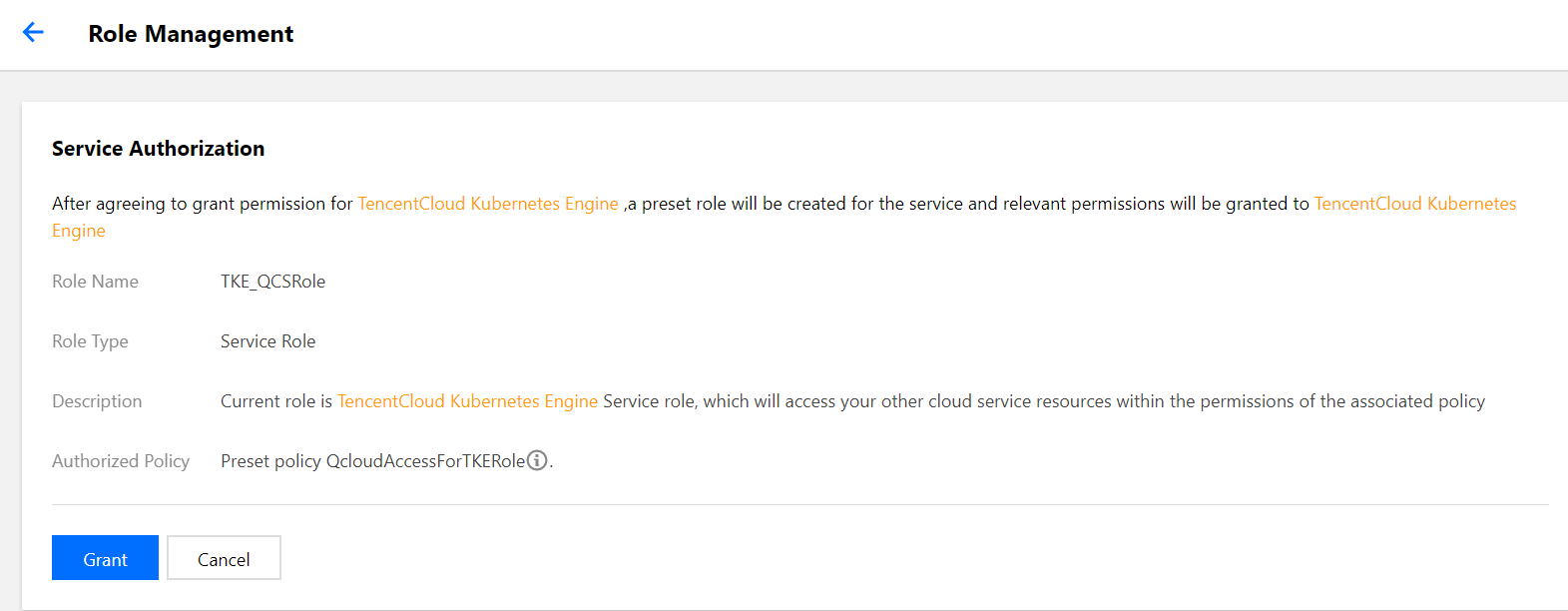This screenshot has width=1568, height=611.
Task: Go back using the blue arrow
Action: (x=33, y=33)
